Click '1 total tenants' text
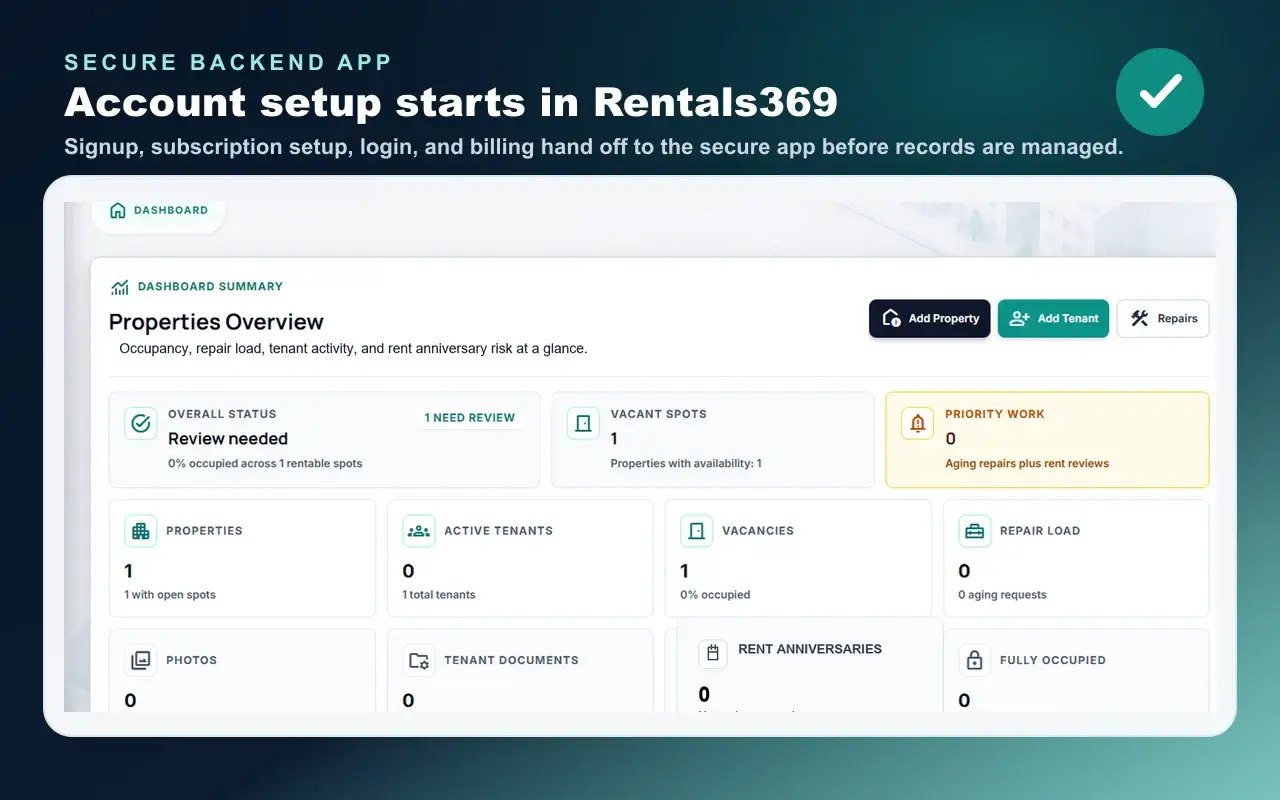The width and height of the screenshot is (1280, 800). click(x=439, y=595)
